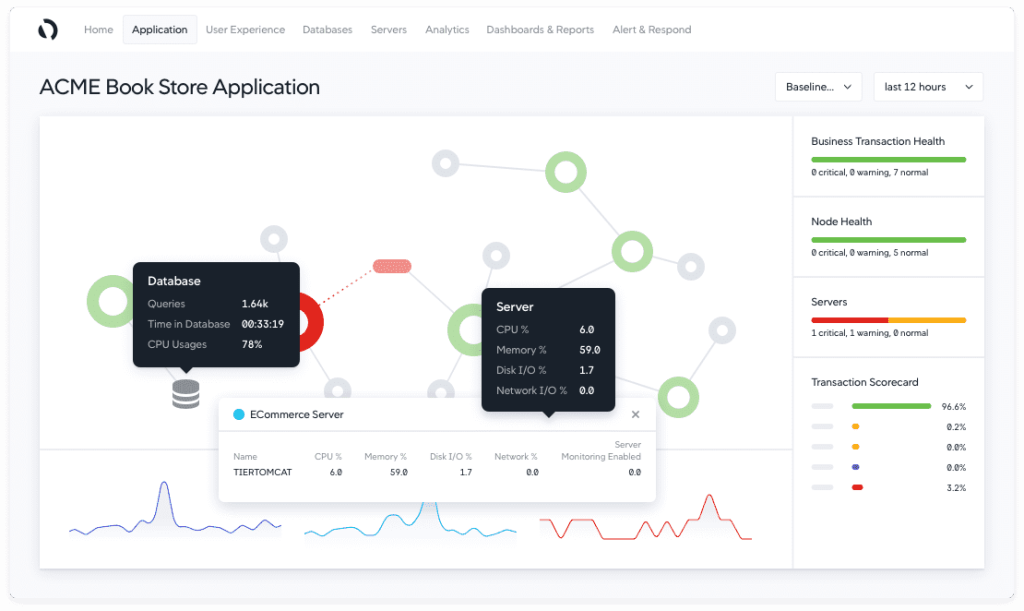Click TIERTOMCAT row name
The height and width of the screenshot is (611, 1024).
coord(263,472)
